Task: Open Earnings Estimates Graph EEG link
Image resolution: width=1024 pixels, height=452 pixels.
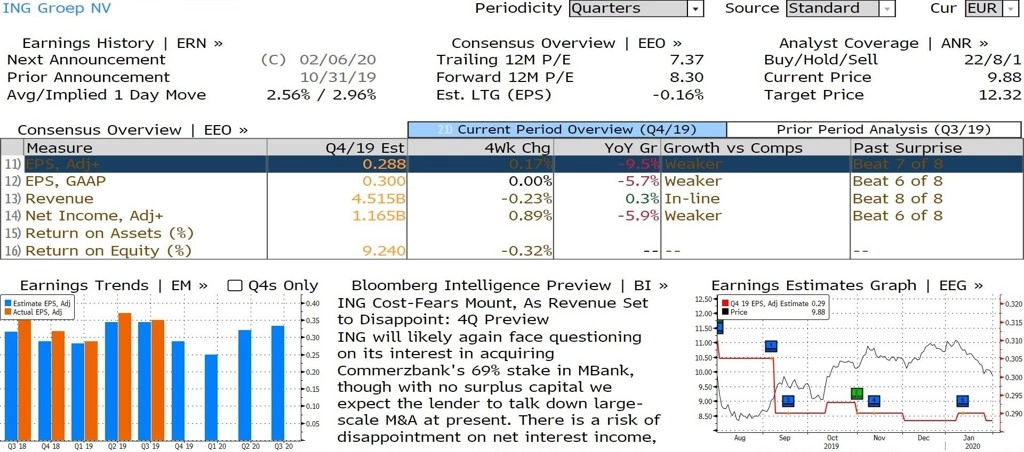Action: 846,285
